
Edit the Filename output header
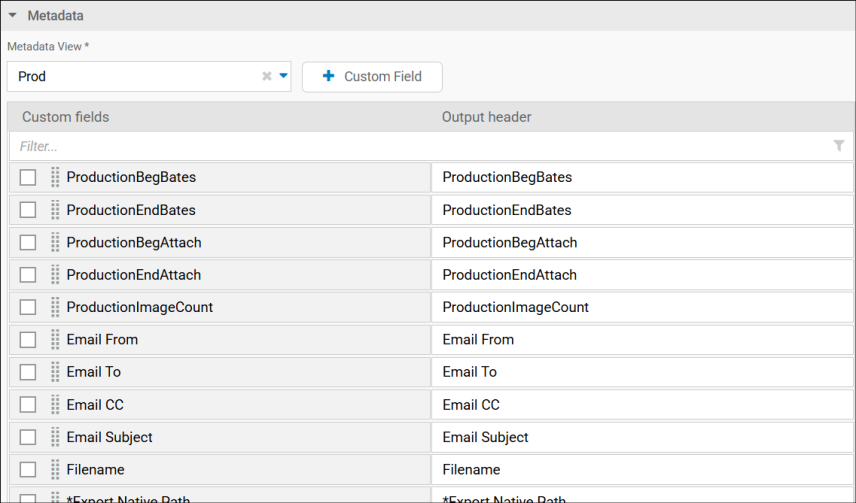click(x=642, y=470)
